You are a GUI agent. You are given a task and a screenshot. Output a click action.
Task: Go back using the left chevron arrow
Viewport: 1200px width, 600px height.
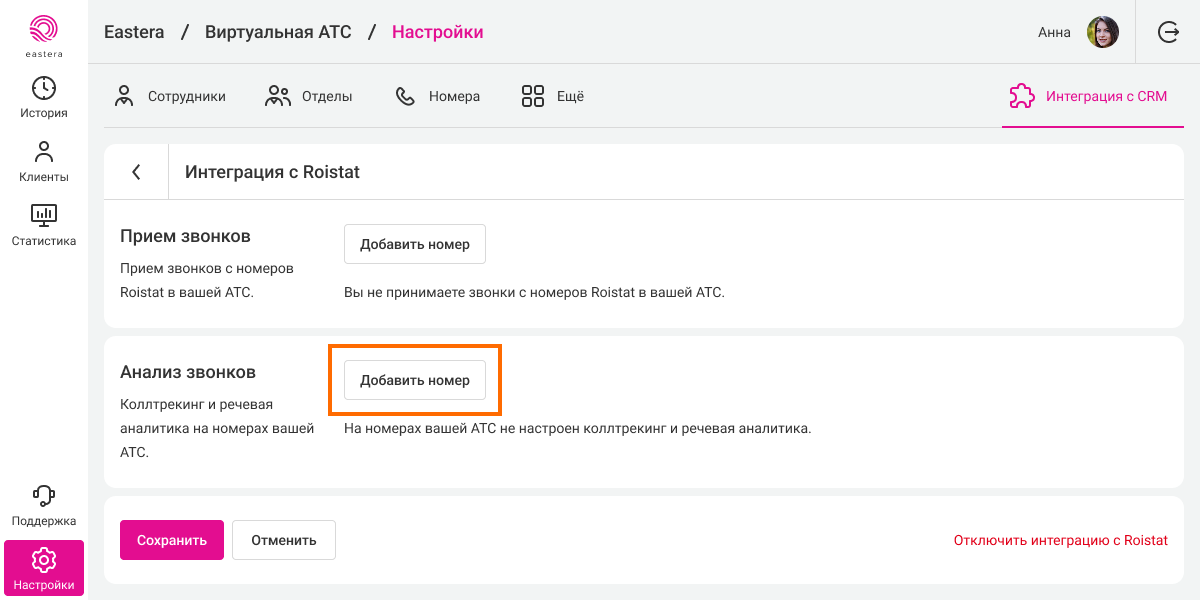click(x=136, y=172)
